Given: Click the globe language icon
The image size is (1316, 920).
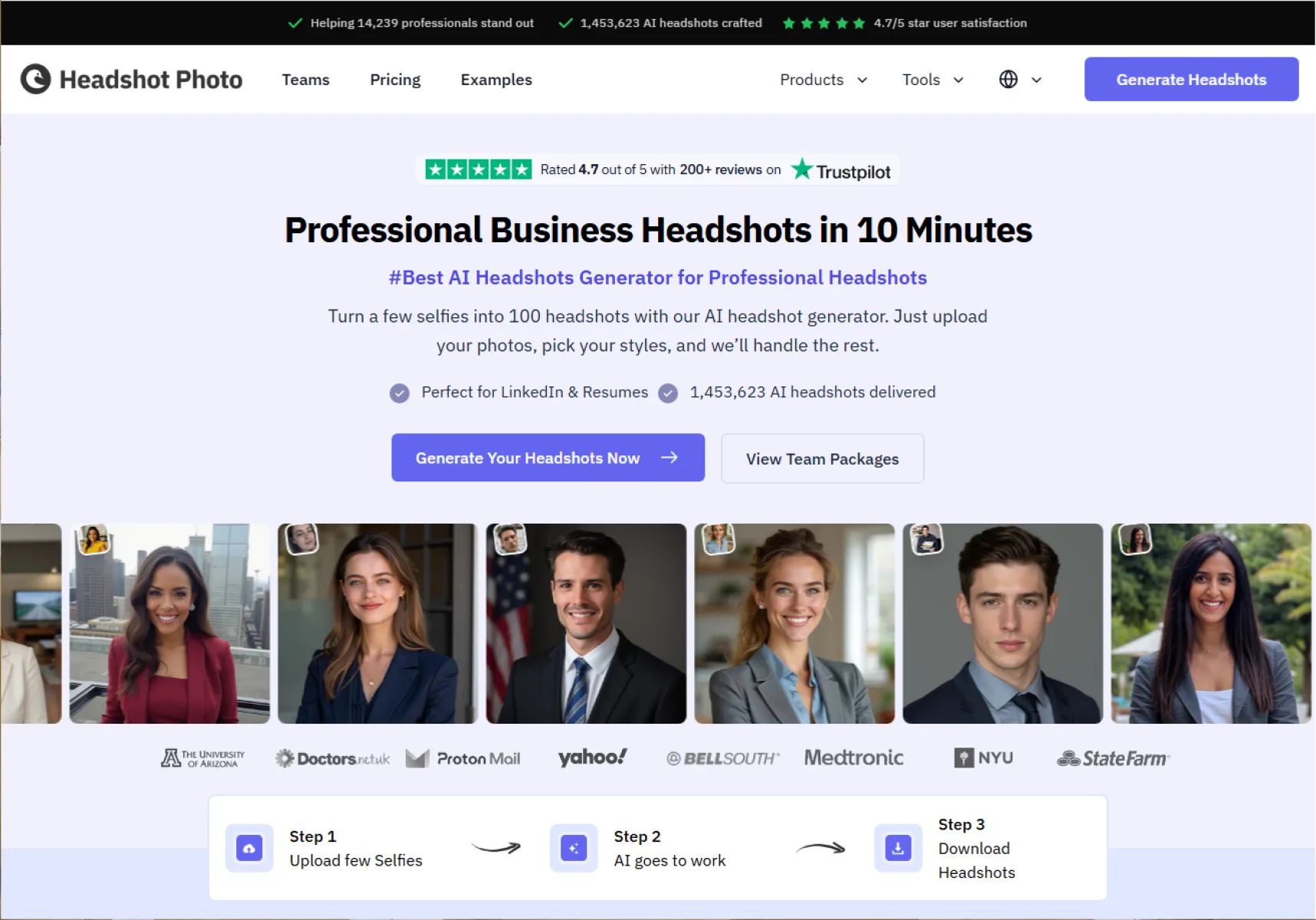Looking at the screenshot, I should click(x=1008, y=79).
